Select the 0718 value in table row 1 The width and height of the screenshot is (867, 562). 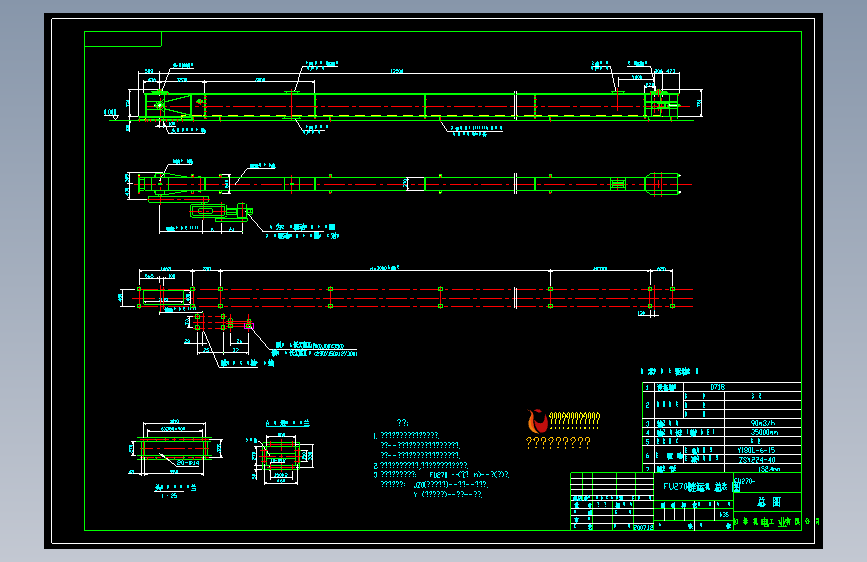pos(717,387)
